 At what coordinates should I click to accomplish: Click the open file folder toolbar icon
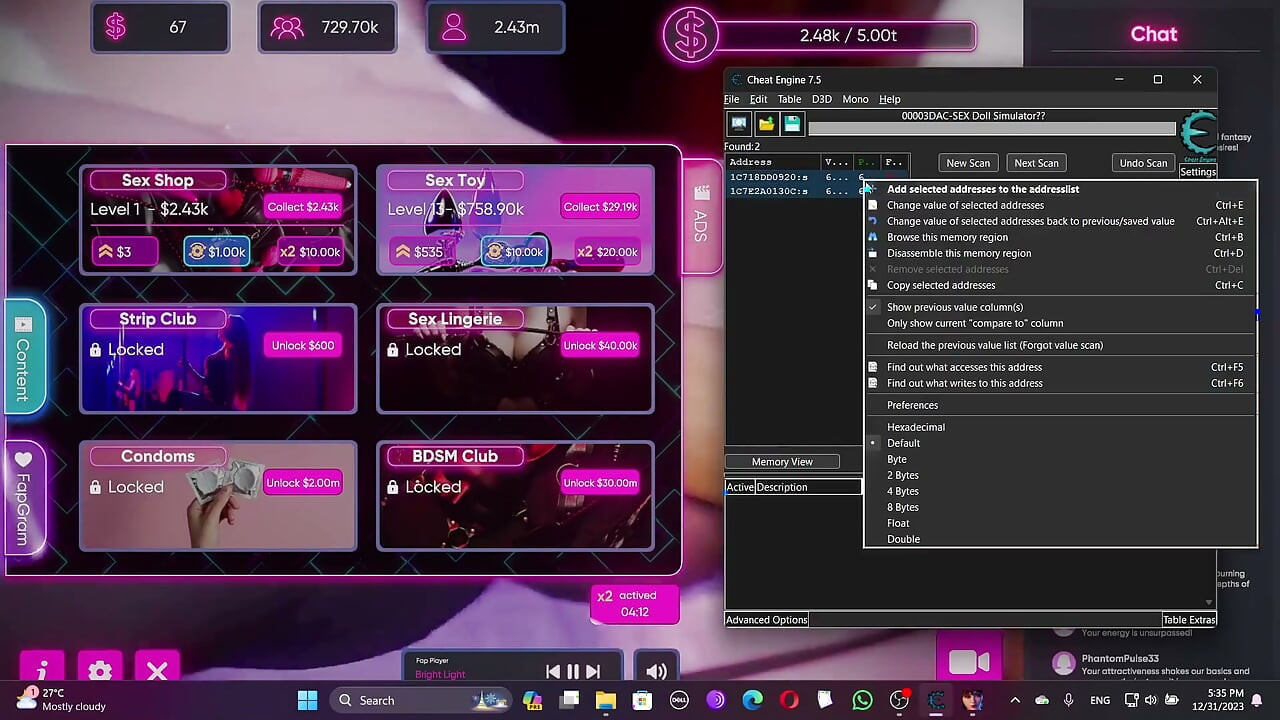pyautogui.click(x=766, y=123)
